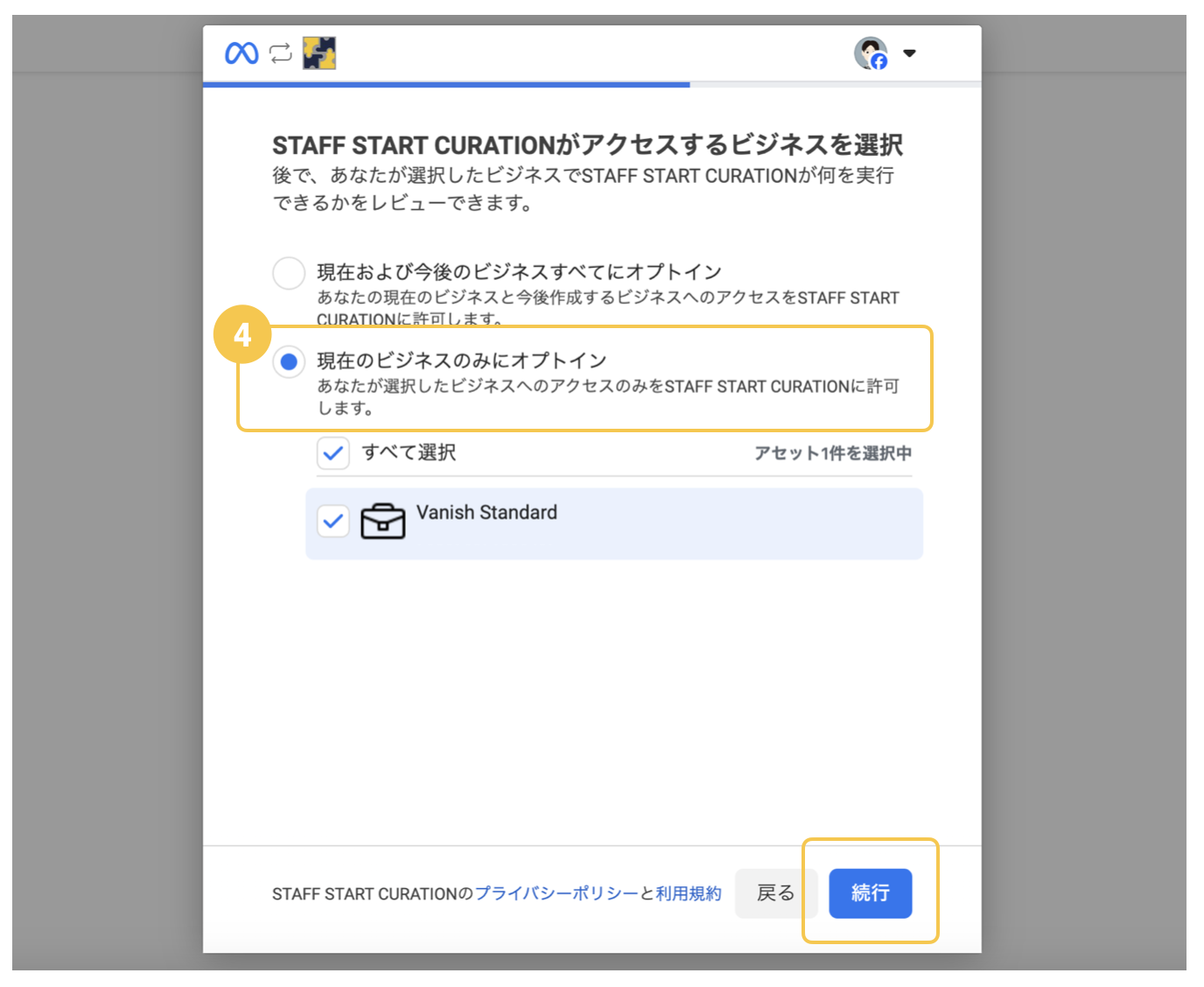Click the 現在および今後のビジネスすべてにオプトイン label
The height and width of the screenshot is (987, 1204).
point(520,272)
